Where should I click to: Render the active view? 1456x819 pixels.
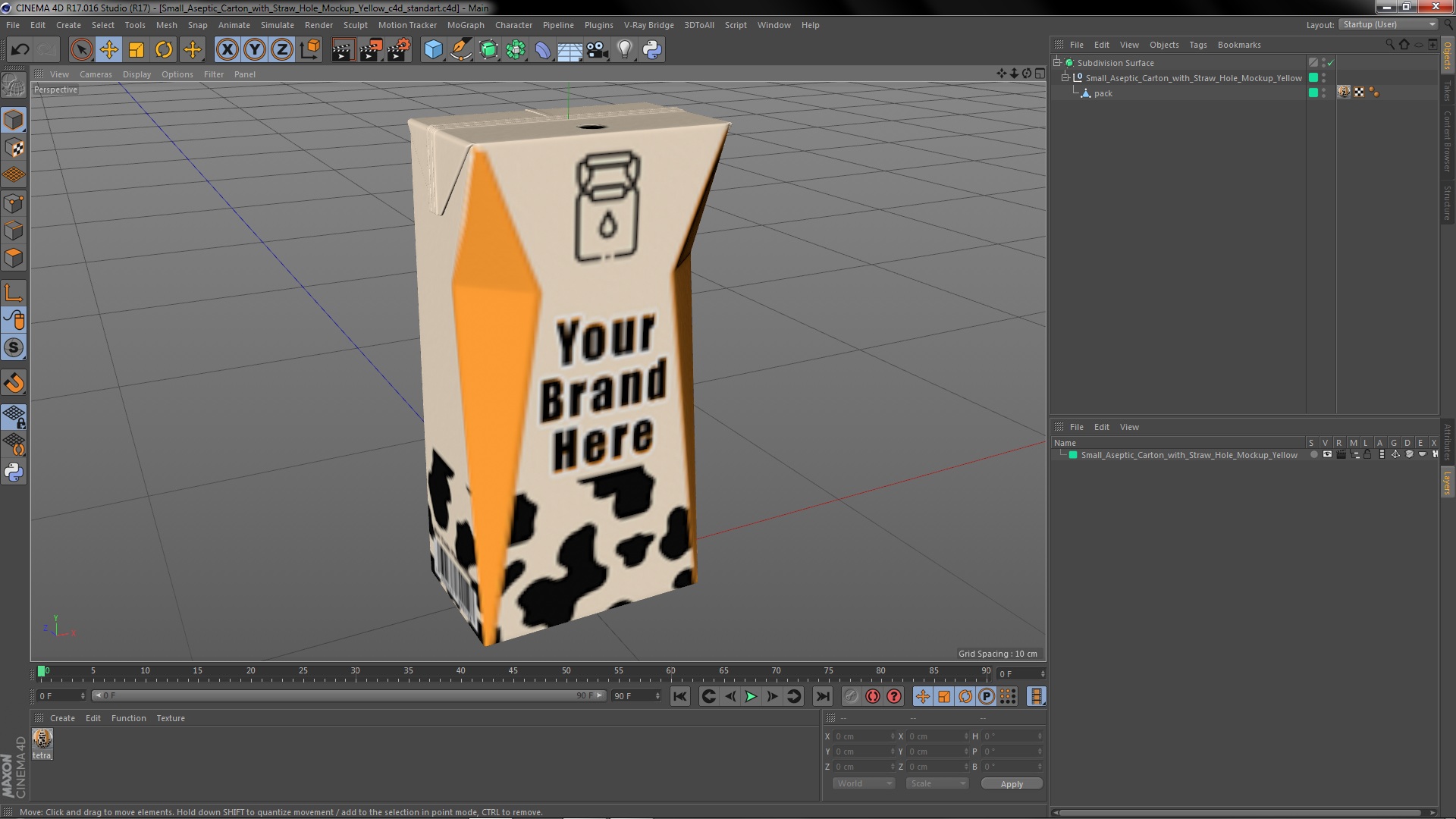click(x=343, y=50)
